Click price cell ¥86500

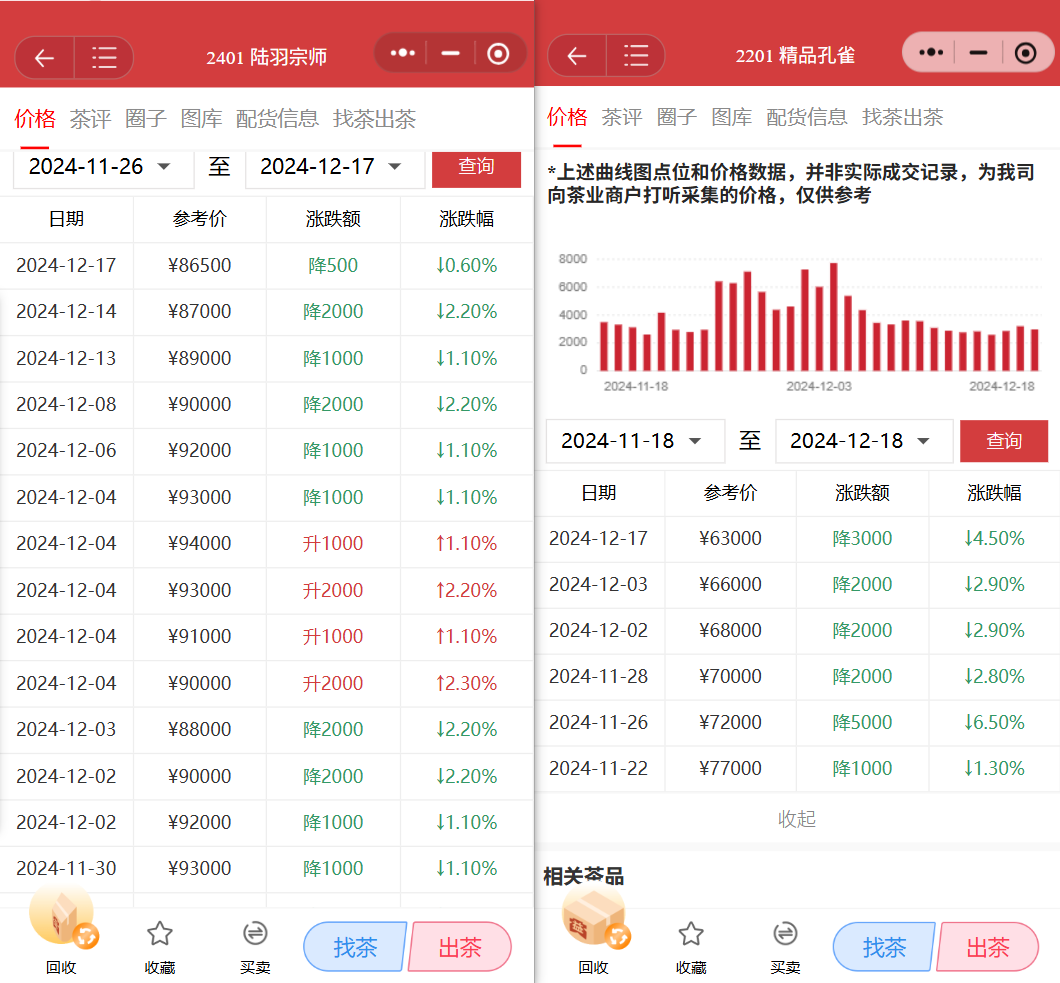coord(199,265)
